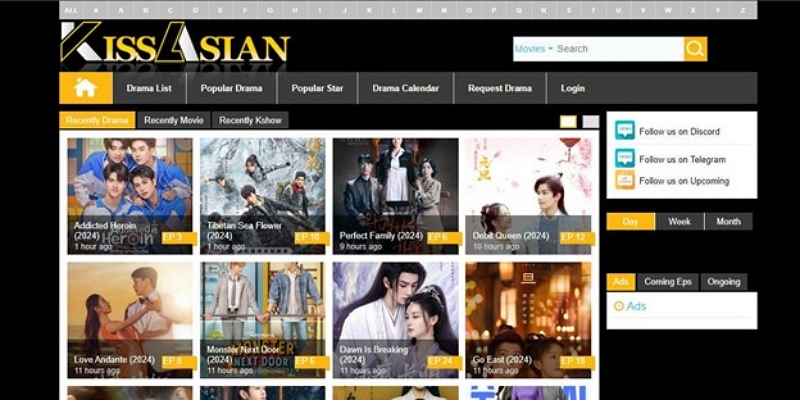Click Follow us on Telegram link
The width and height of the screenshot is (800, 400).
click(x=682, y=159)
